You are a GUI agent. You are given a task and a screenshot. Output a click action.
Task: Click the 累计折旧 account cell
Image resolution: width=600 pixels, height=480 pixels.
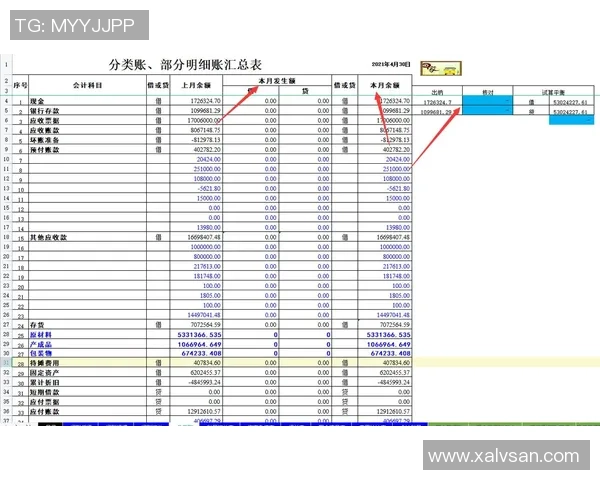[88, 382]
